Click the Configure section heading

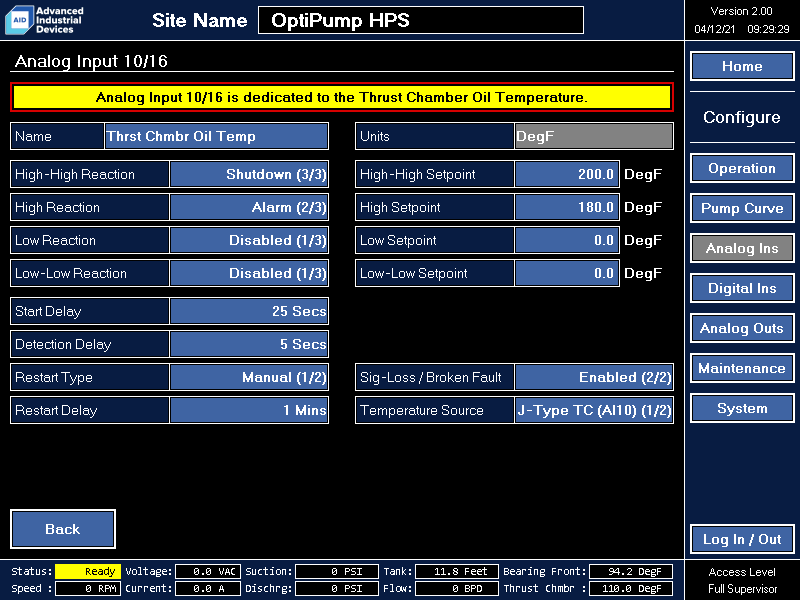(x=742, y=117)
